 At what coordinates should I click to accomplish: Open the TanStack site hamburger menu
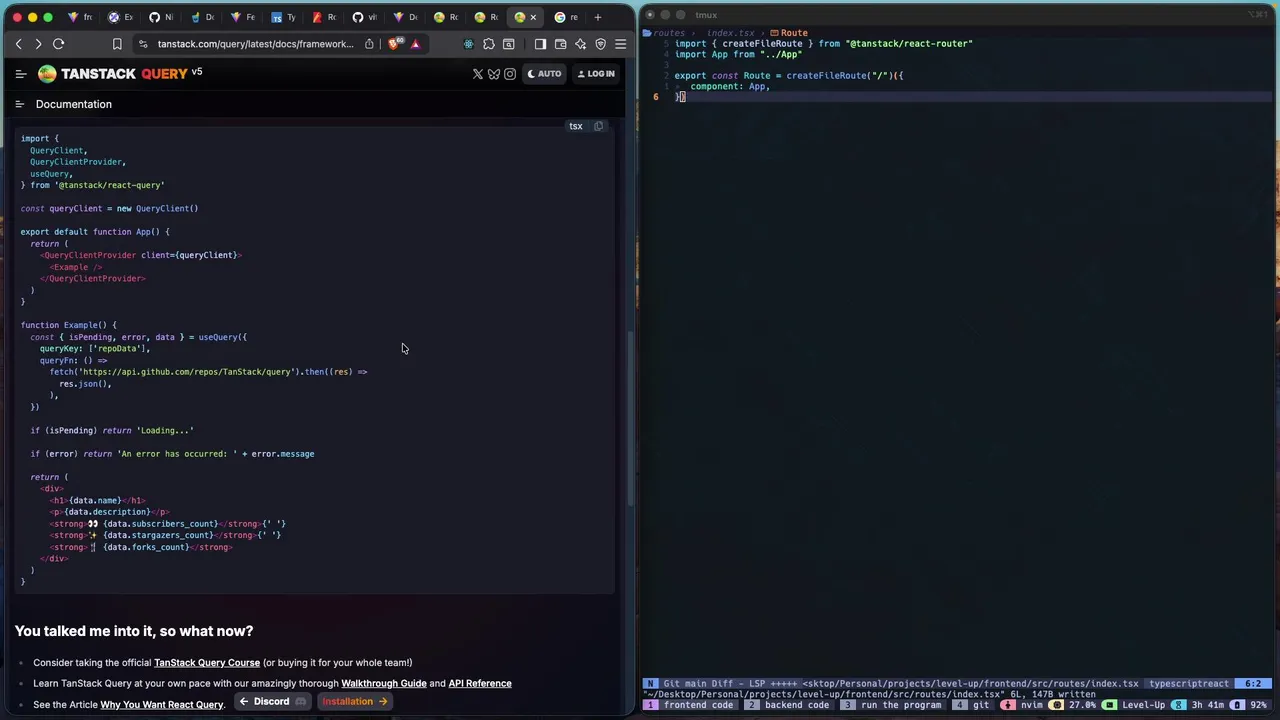tap(20, 73)
